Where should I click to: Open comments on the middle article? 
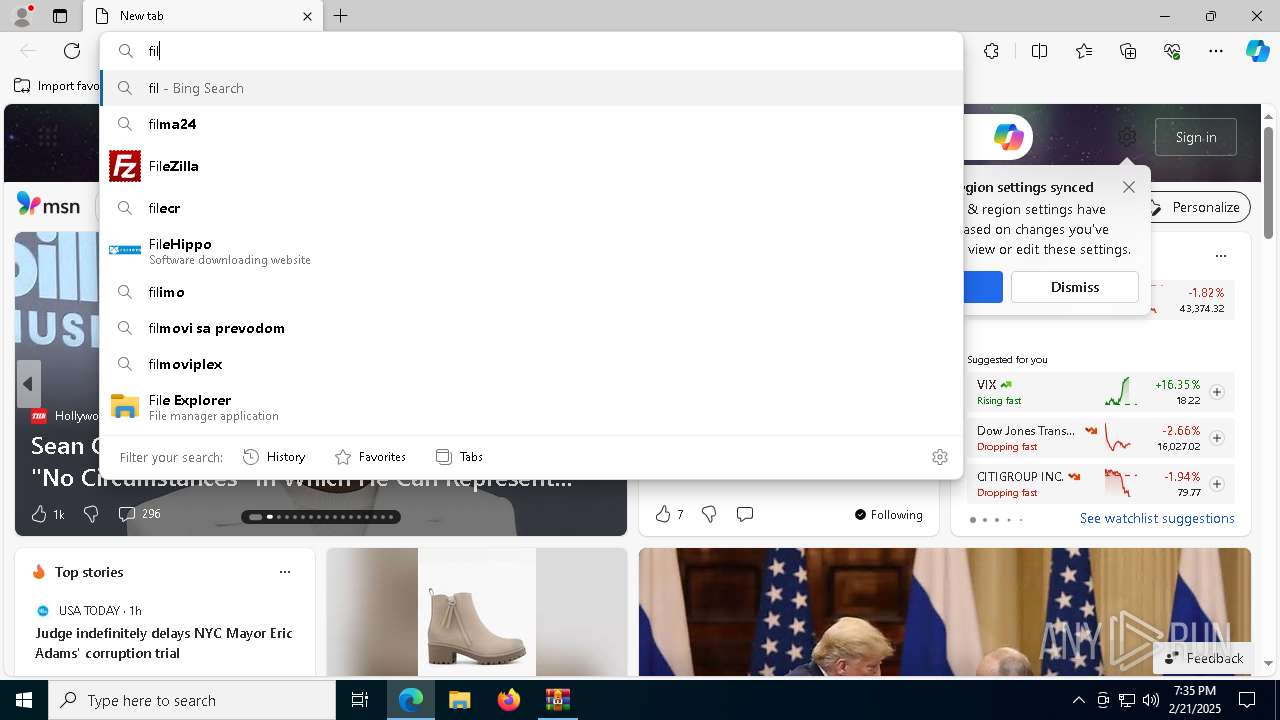pyautogui.click(x=744, y=514)
